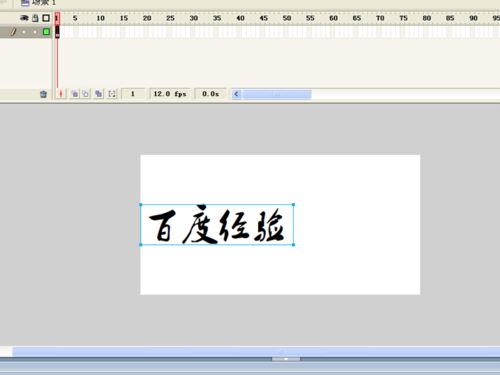The image size is (500, 375).
Task: Click the stage's bottom horizontal scrollbar
Action: click(x=256, y=351)
